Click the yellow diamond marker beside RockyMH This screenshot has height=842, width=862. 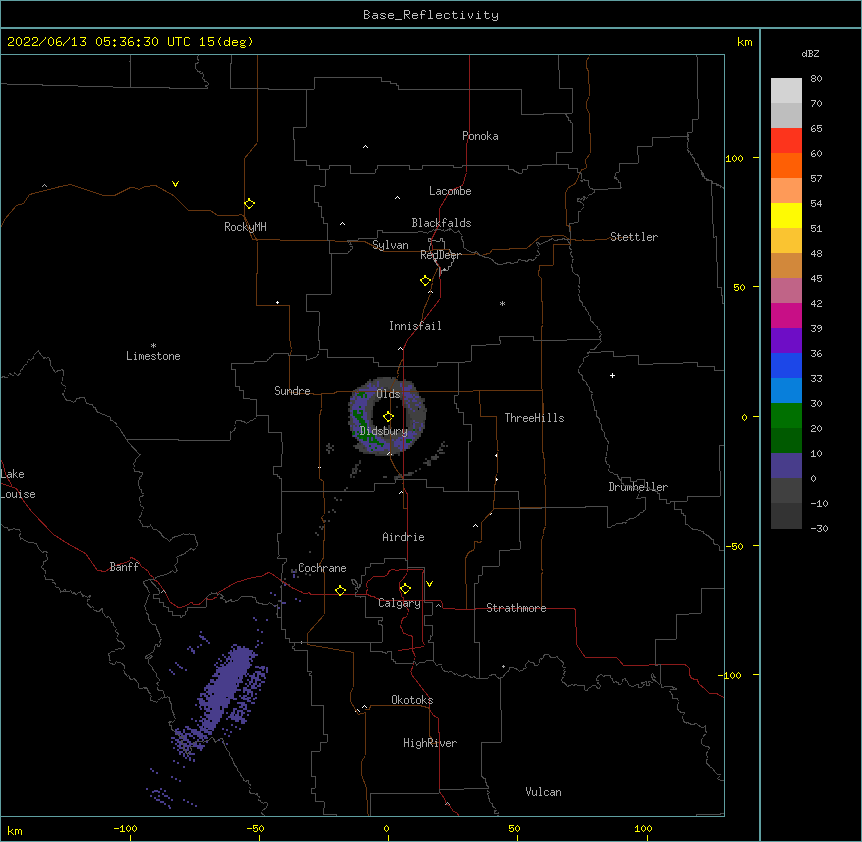pos(249,204)
